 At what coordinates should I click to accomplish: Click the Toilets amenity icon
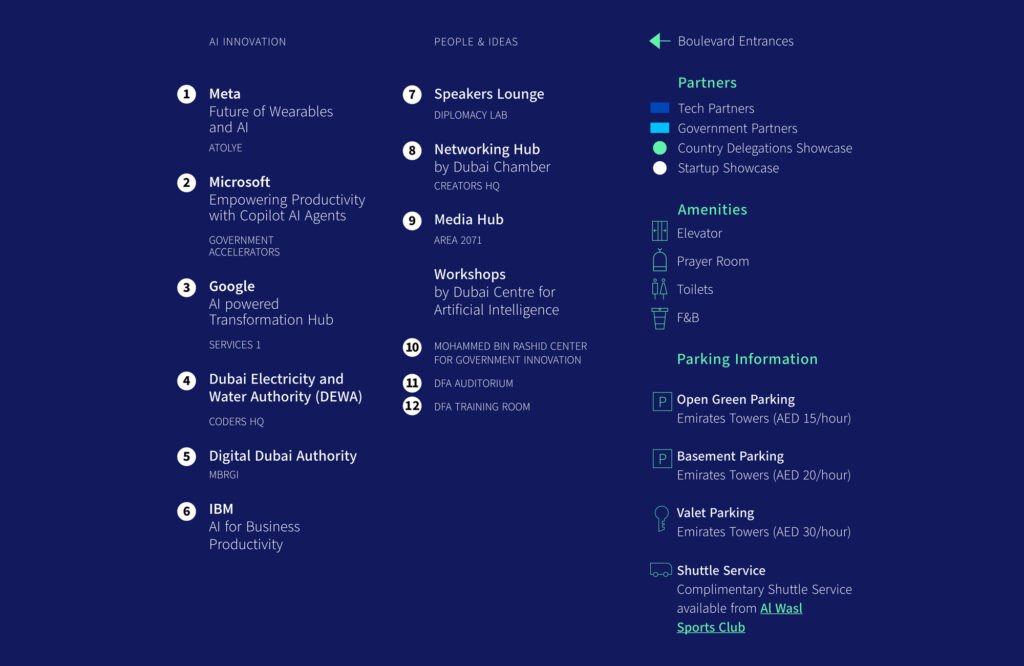coord(660,289)
